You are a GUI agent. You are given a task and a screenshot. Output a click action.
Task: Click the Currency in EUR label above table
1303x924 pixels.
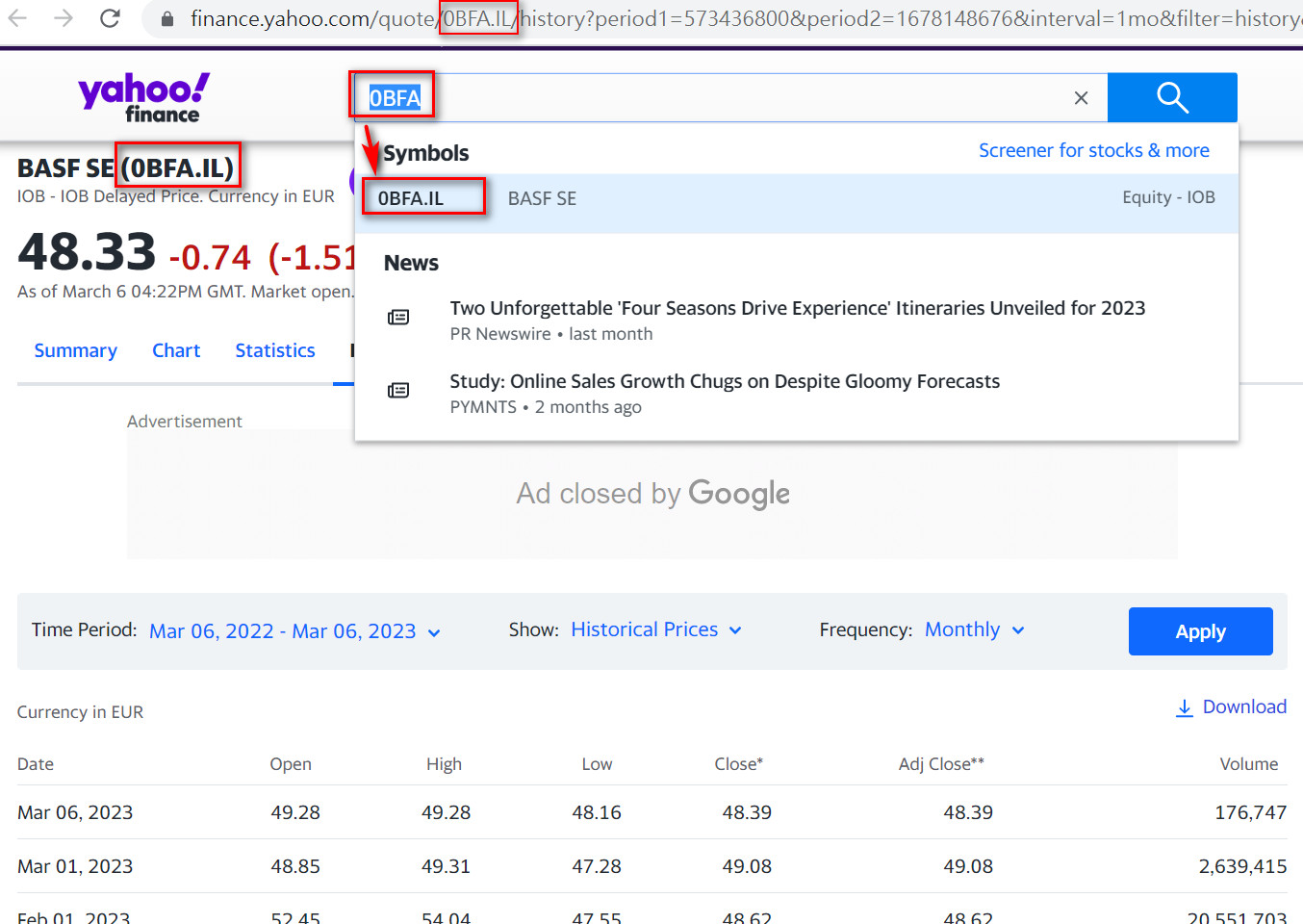coord(80,712)
